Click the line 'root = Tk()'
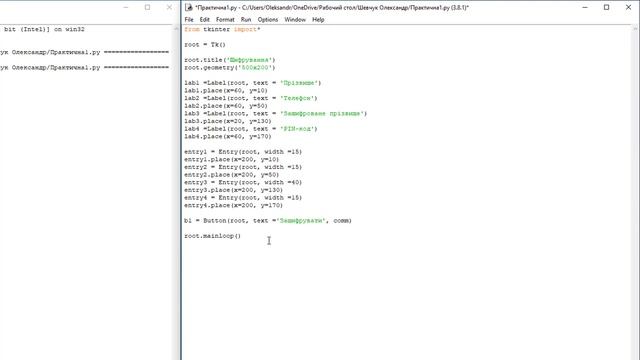This screenshot has height=360, width=640. coord(204,44)
